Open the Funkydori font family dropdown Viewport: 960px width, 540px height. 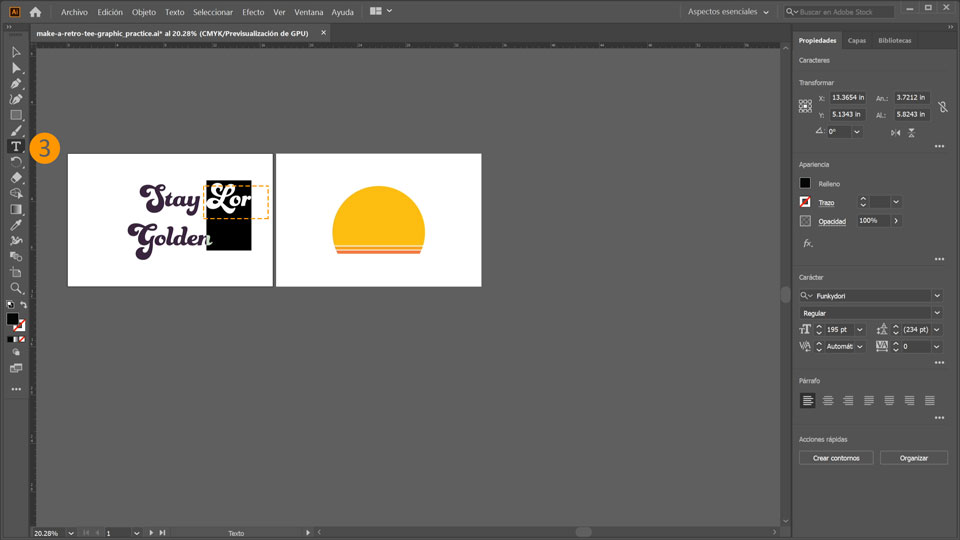tap(937, 296)
